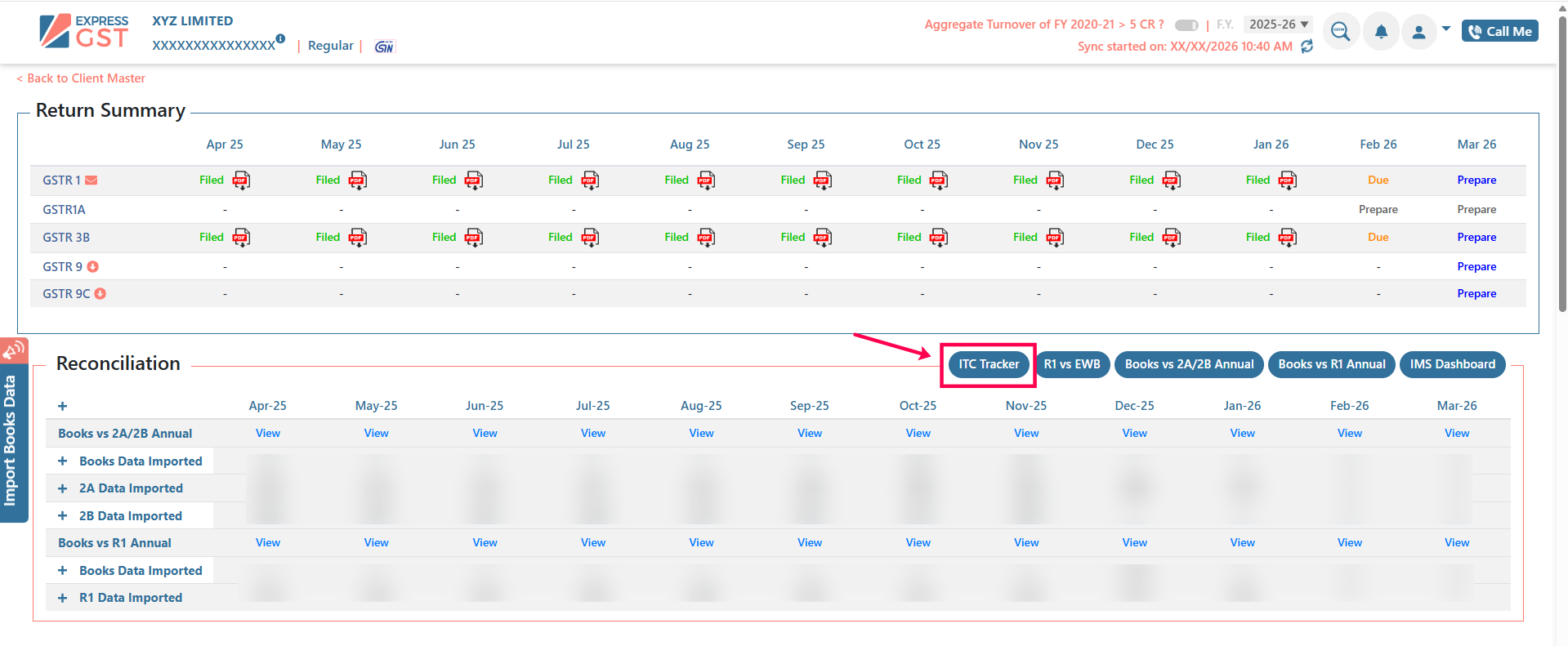Expand the R1 Data Imported row

(x=63, y=598)
